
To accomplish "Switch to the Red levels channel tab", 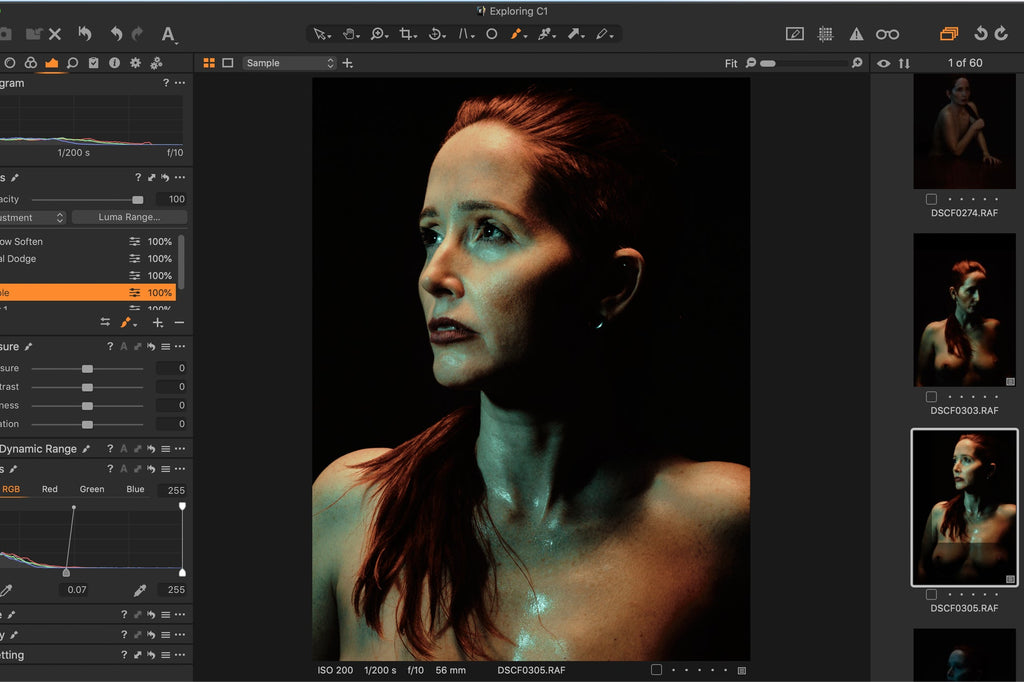I will (x=49, y=489).
